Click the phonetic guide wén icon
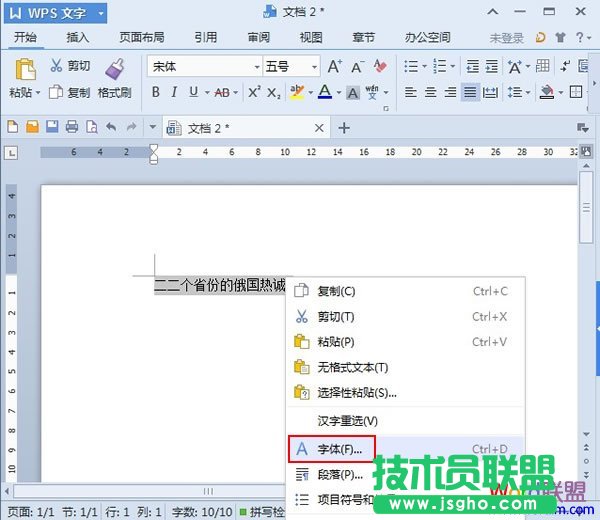This screenshot has width=600, height=520. [x=372, y=92]
